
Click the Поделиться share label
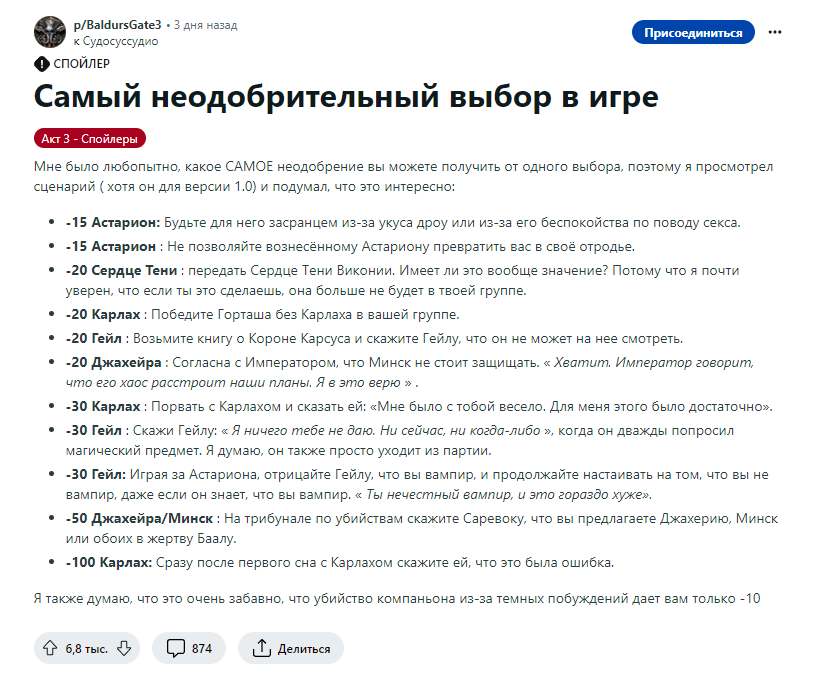tap(304, 648)
